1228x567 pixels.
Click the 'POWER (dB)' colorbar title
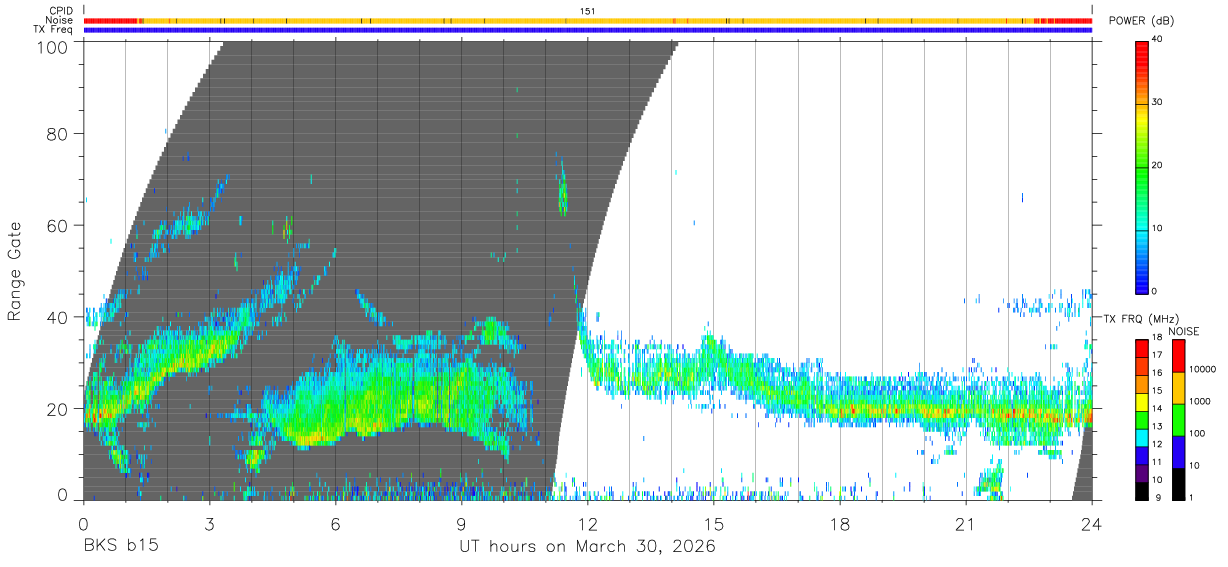click(x=1141, y=21)
